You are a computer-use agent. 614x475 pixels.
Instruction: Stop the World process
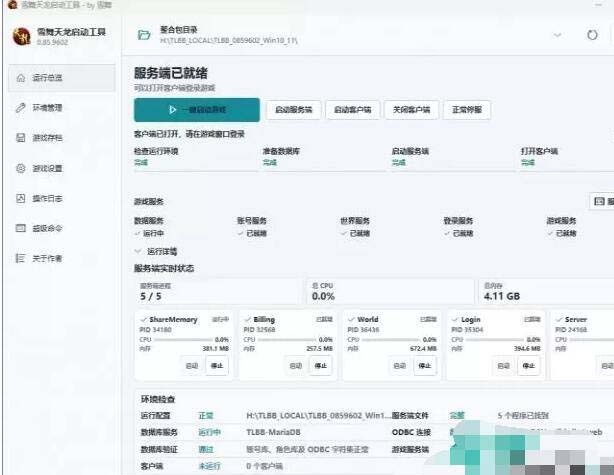click(x=425, y=366)
